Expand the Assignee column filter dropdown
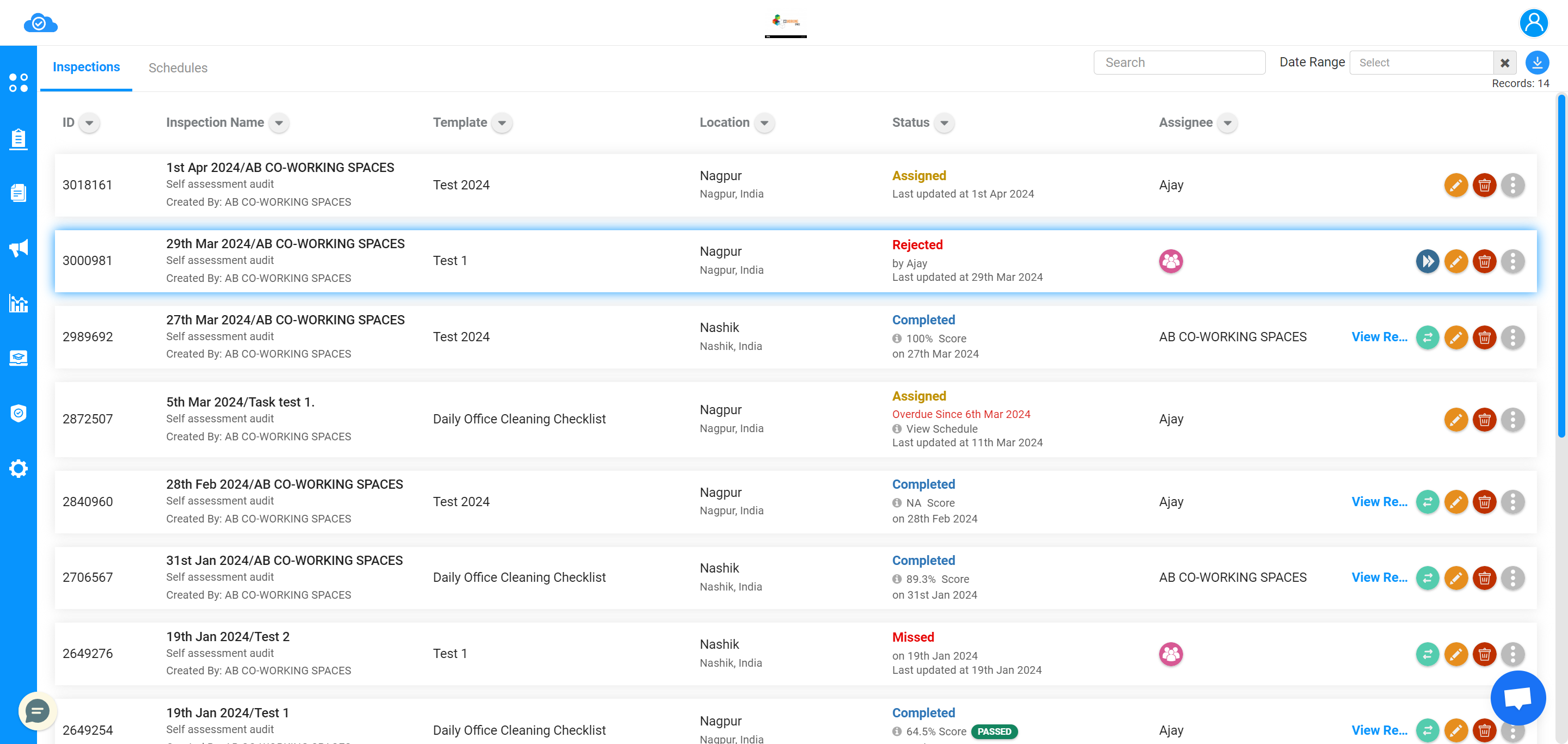Viewport: 1568px width, 744px height. (x=1227, y=123)
